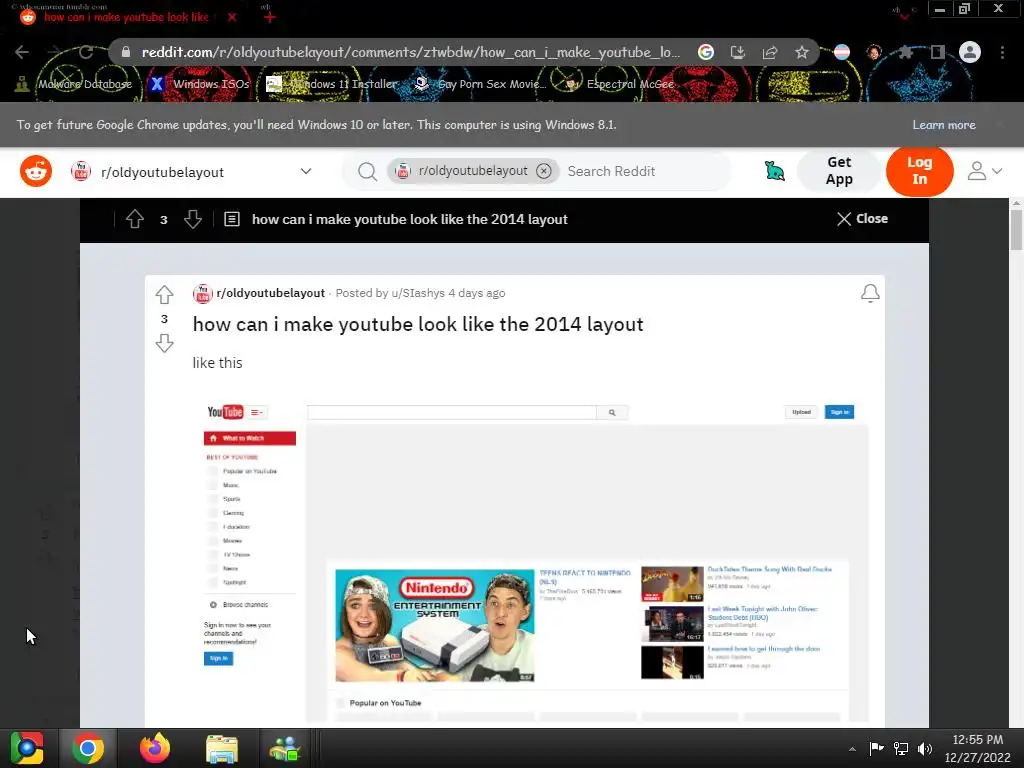The image size is (1024, 768).
Task: Click the Google search icon in address bar
Action: pyautogui.click(x=705, y=52)
